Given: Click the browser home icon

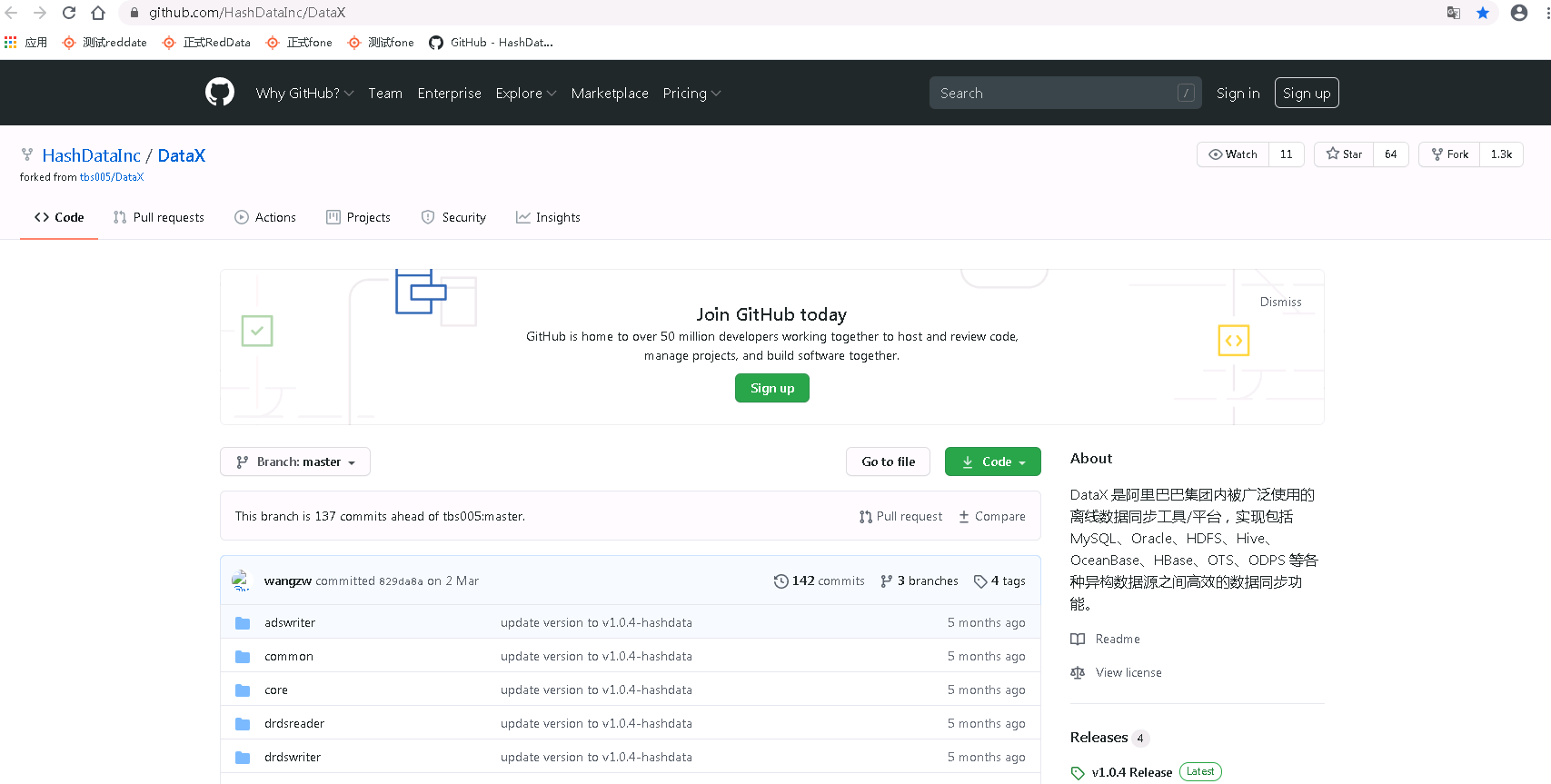Looking at the screenshot, I should coord(98,13).
